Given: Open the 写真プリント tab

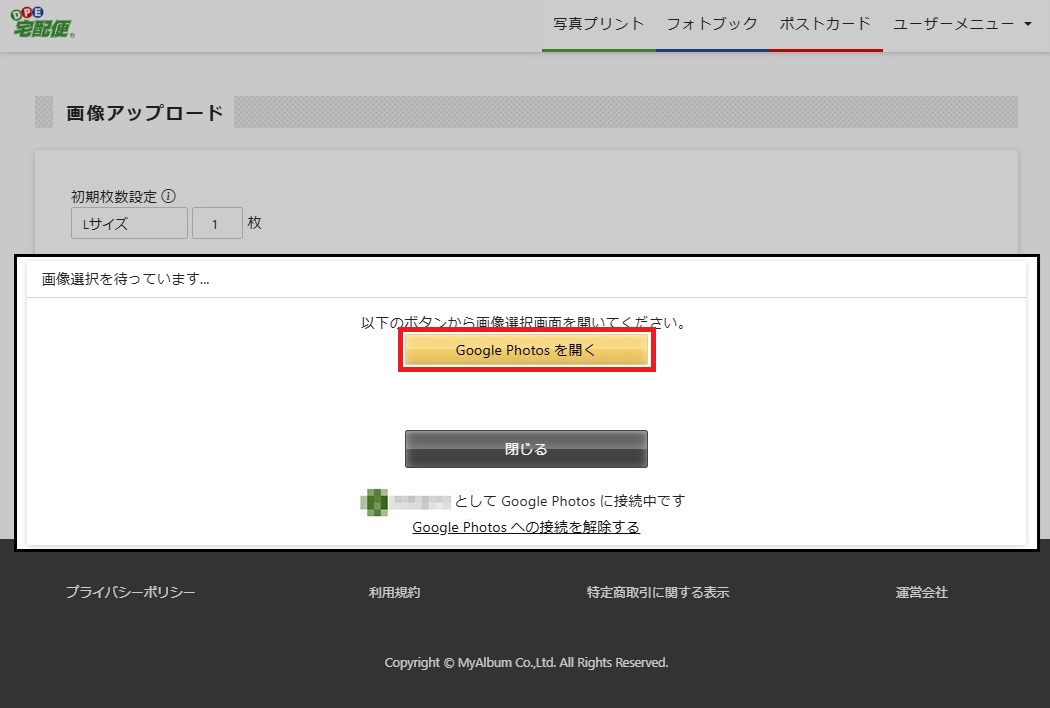Looking at the screenshot, I should tap(599, 25).
